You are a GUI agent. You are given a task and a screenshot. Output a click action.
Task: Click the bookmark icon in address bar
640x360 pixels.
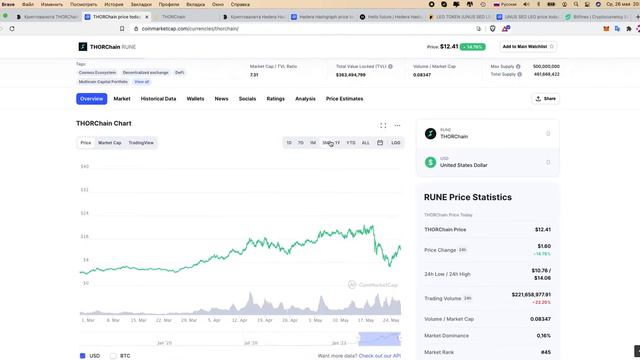(122, 29)
